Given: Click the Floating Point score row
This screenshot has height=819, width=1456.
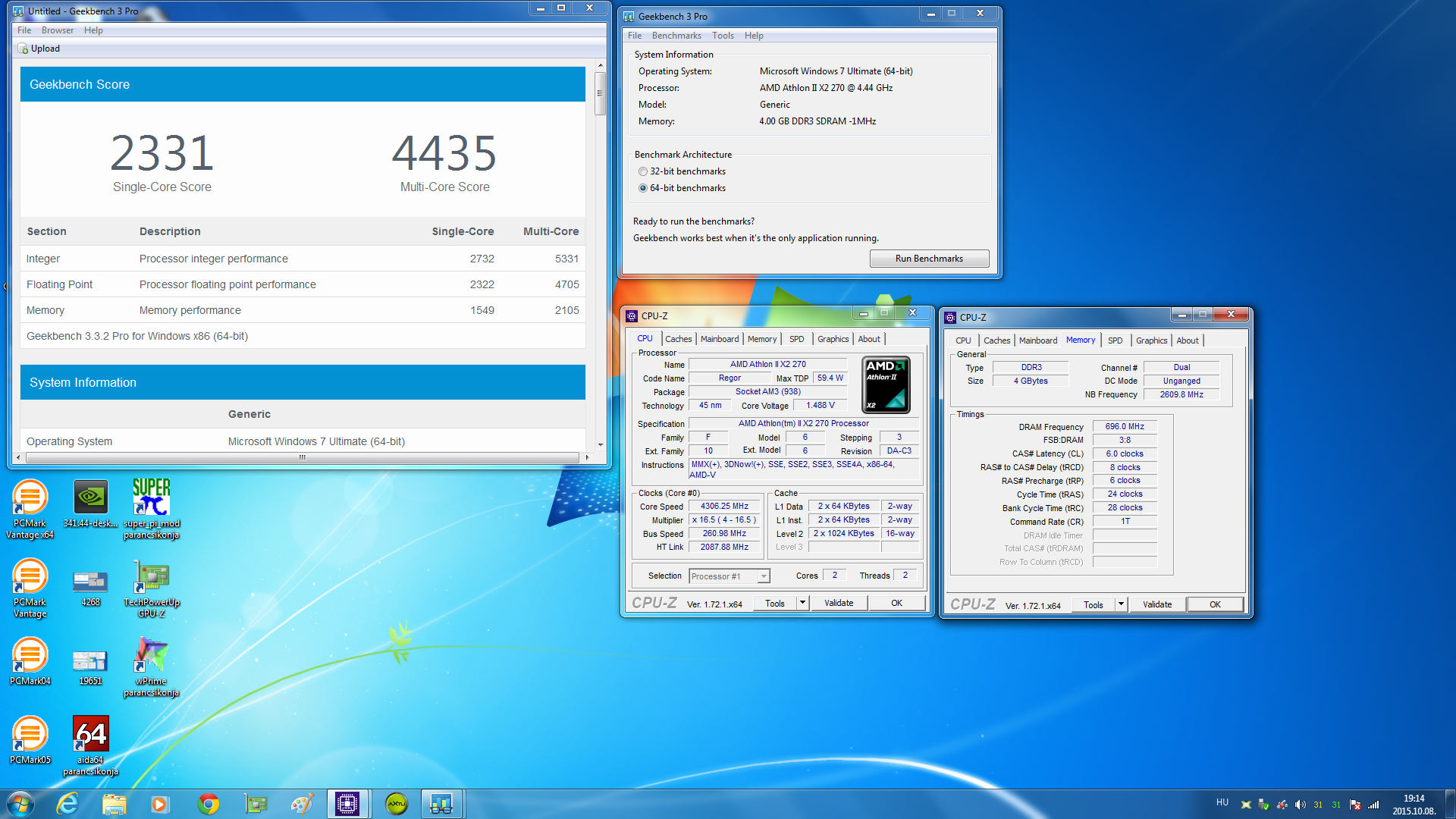Looking at the screenshot, I should (303, 284).
